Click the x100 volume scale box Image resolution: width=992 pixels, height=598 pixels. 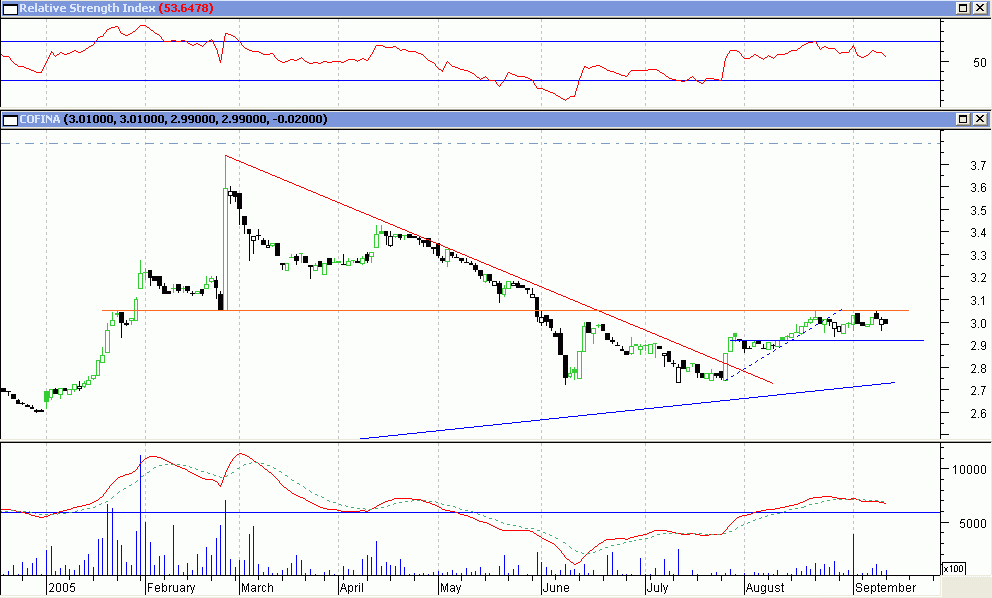click(x=953, y=568)
